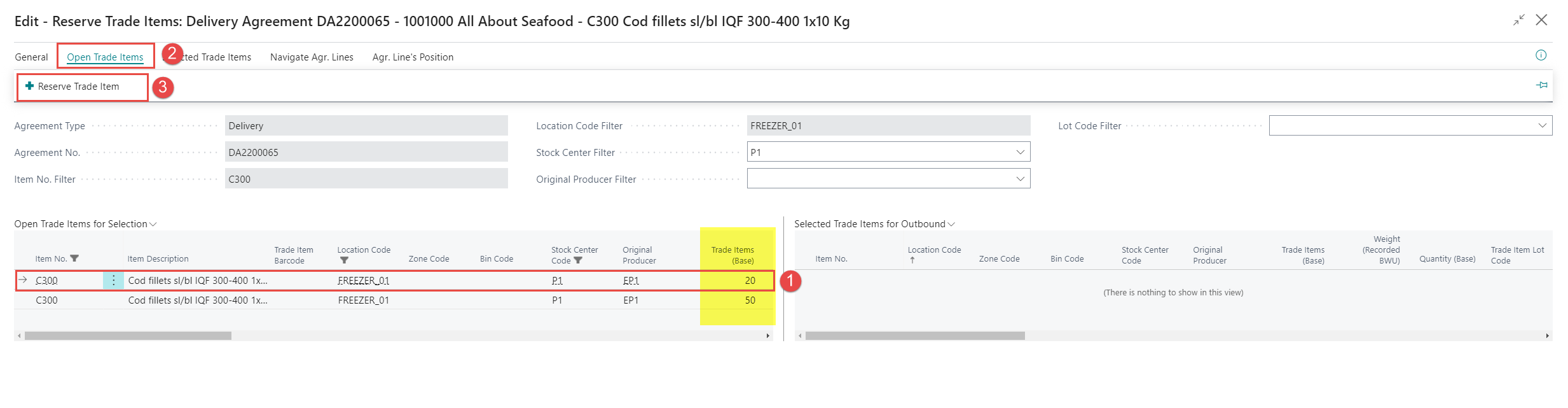The width and height of the screenshot is (1568, 408).
Task: Click the pin icon on action bar
Action: [1541, 85]
